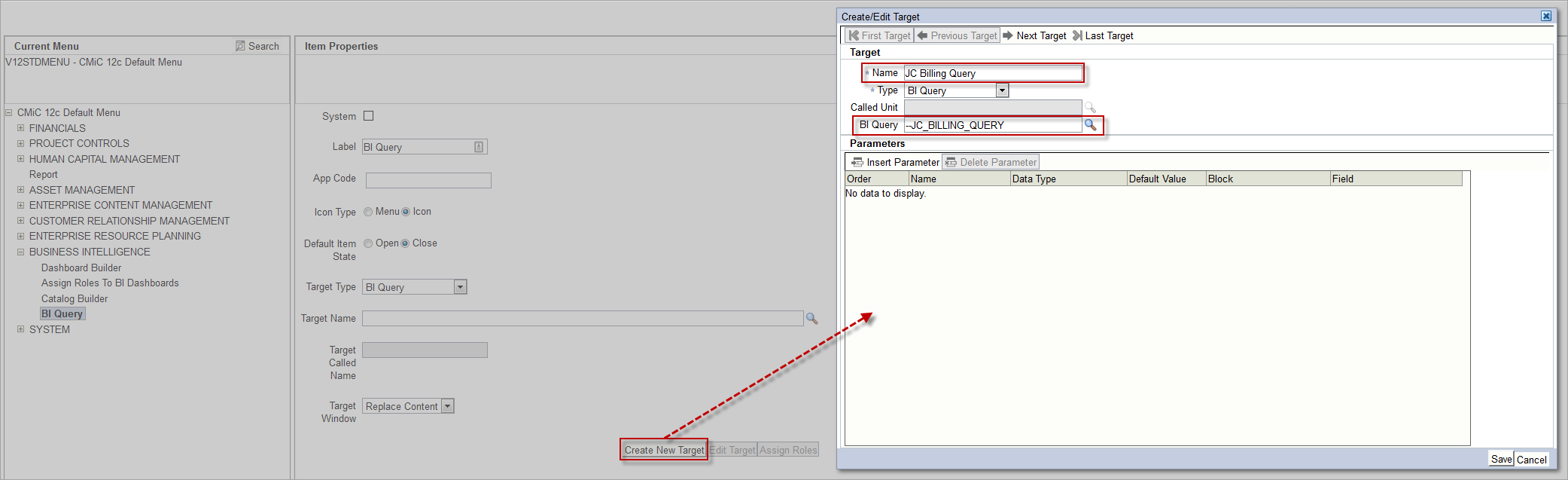Click the FINANCIALS label in the tree

[x=57, y=128]
